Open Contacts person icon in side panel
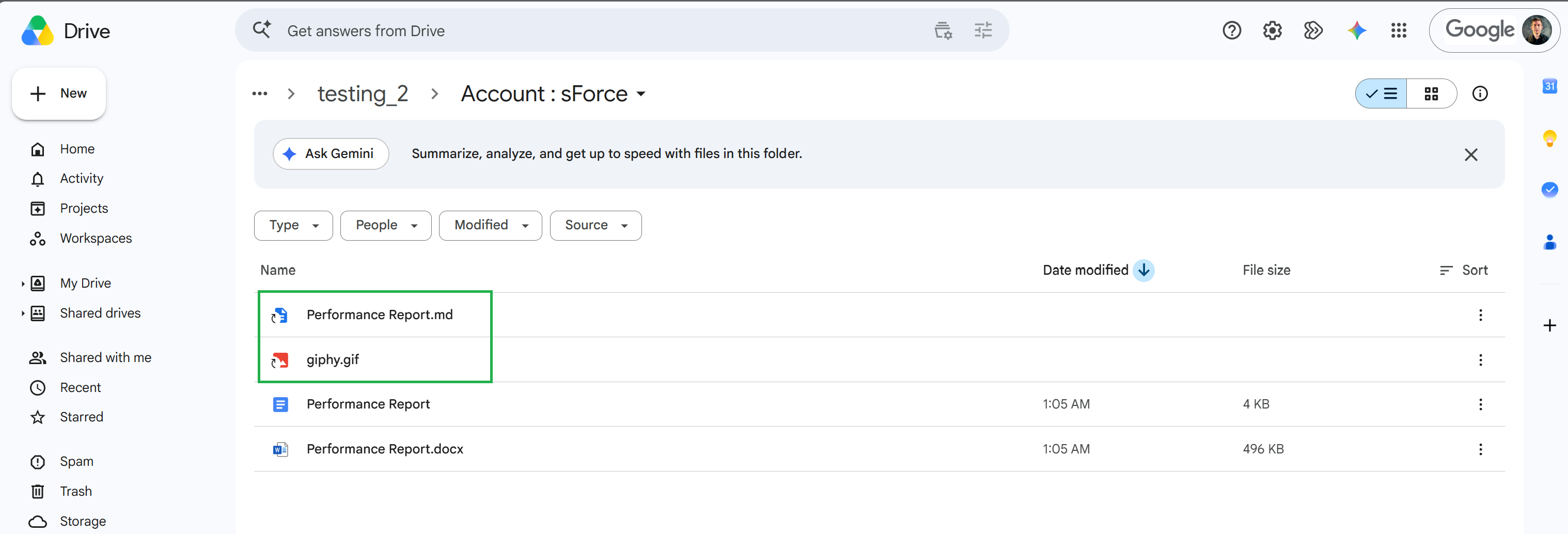The image size is (1568, 534). (x=1549, y=242)
